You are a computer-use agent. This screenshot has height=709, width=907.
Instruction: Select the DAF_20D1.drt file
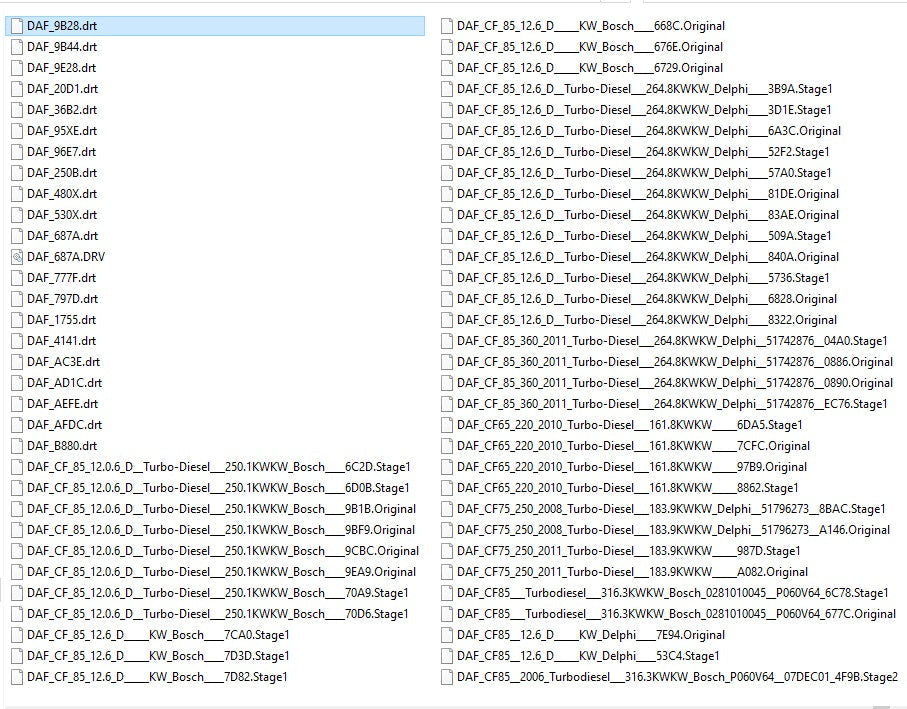pos(62,89)
